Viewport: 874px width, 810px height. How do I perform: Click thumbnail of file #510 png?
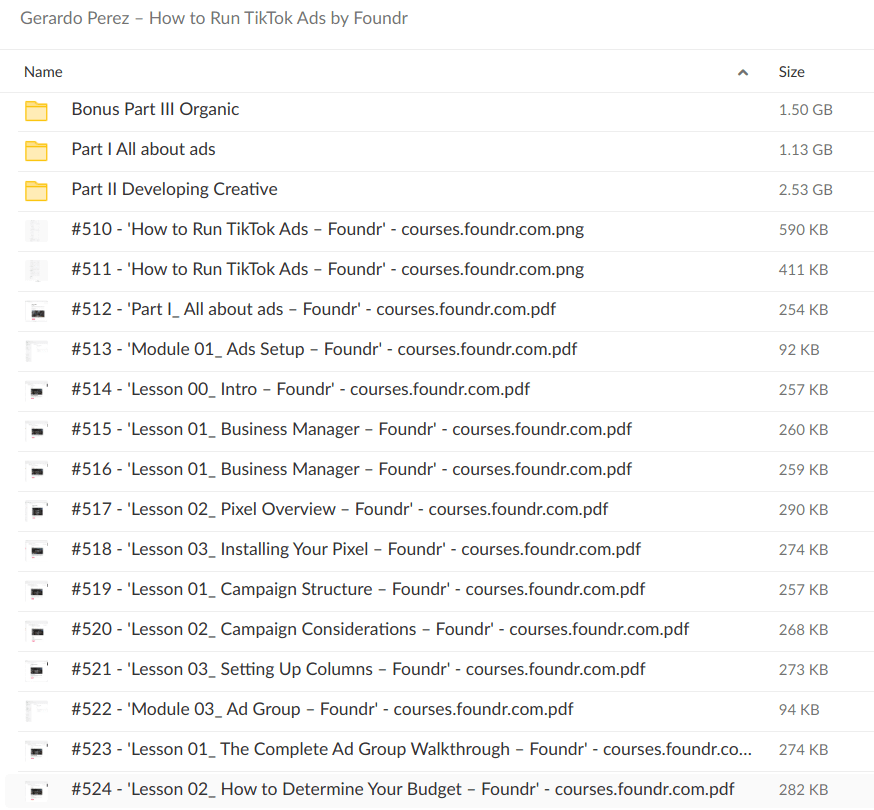(36, 231)
